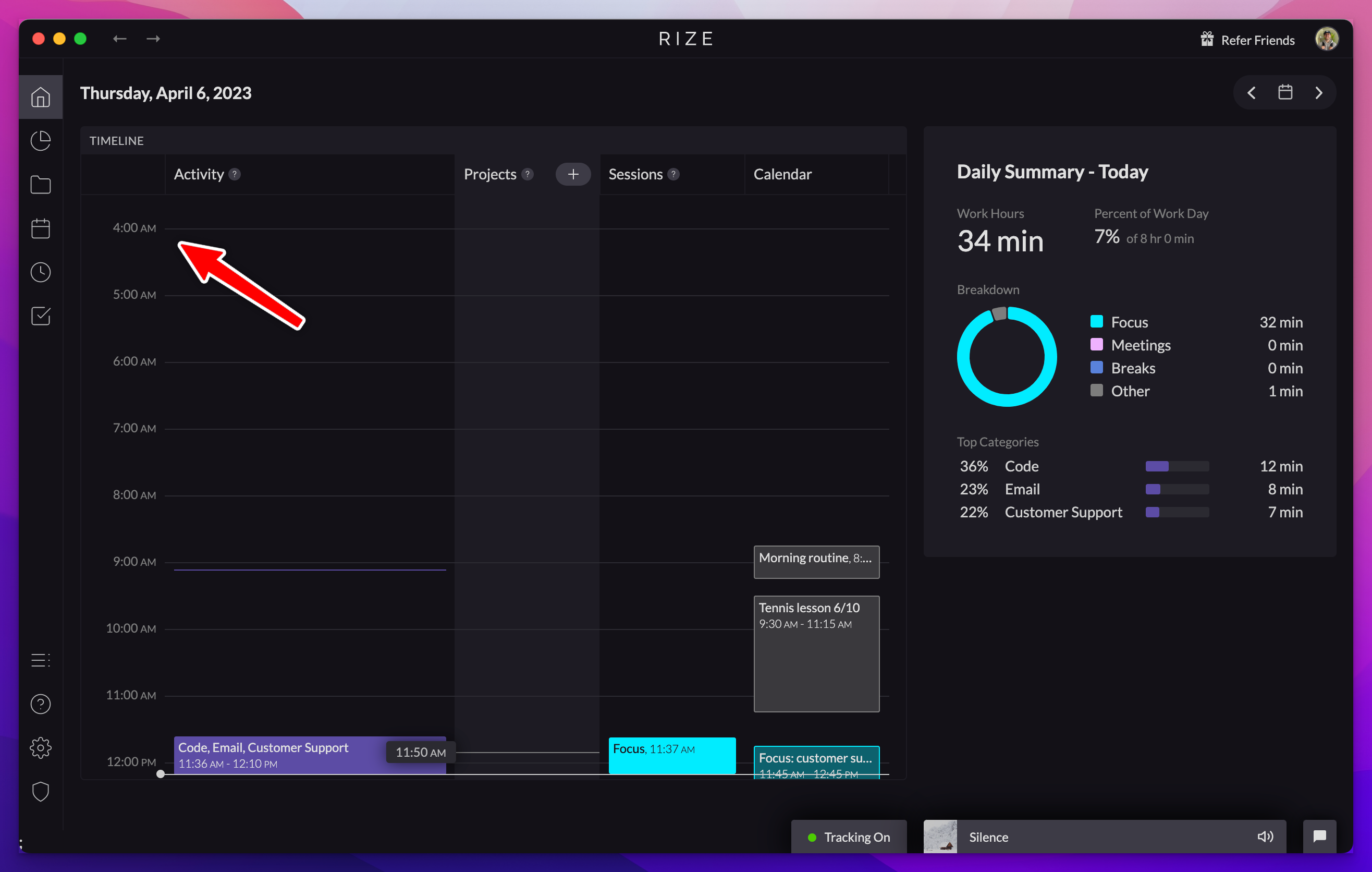Click the Silence track thumbnail

click(940, 837)
